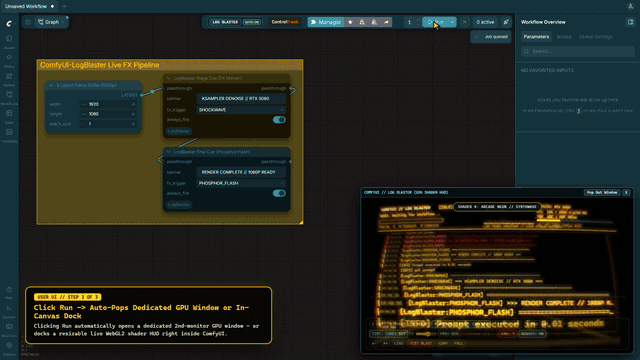Image resolution: width=640 pixels, height=360 pixels.
Task: Collapse the LogBlaster Final Cue node
Action: [168, 152]
